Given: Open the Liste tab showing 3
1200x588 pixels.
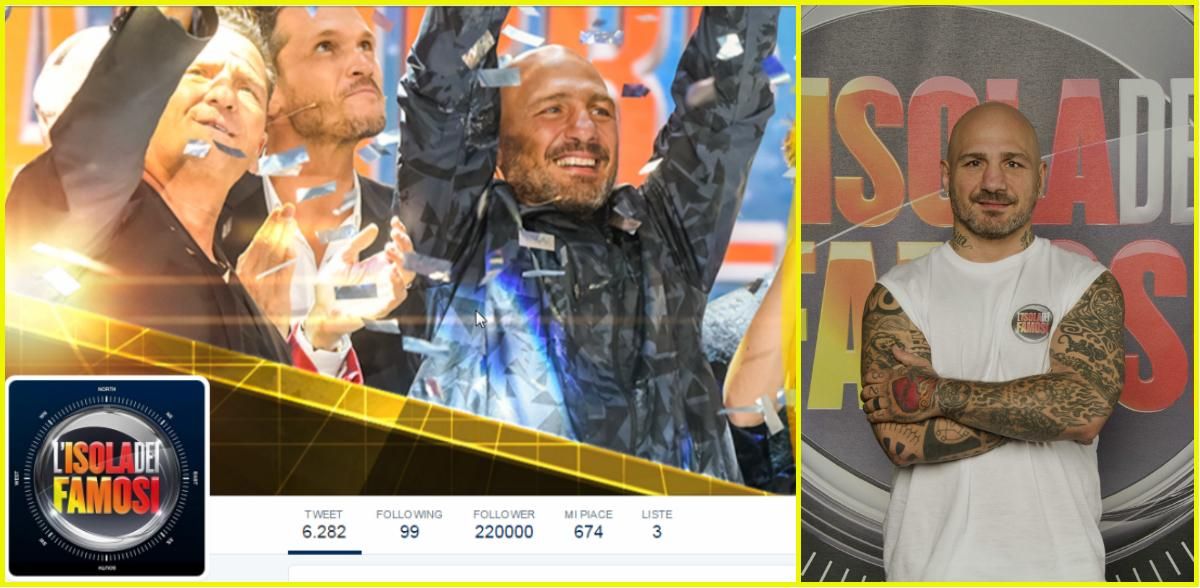Looking at the screenshot, I should [657, 524].
